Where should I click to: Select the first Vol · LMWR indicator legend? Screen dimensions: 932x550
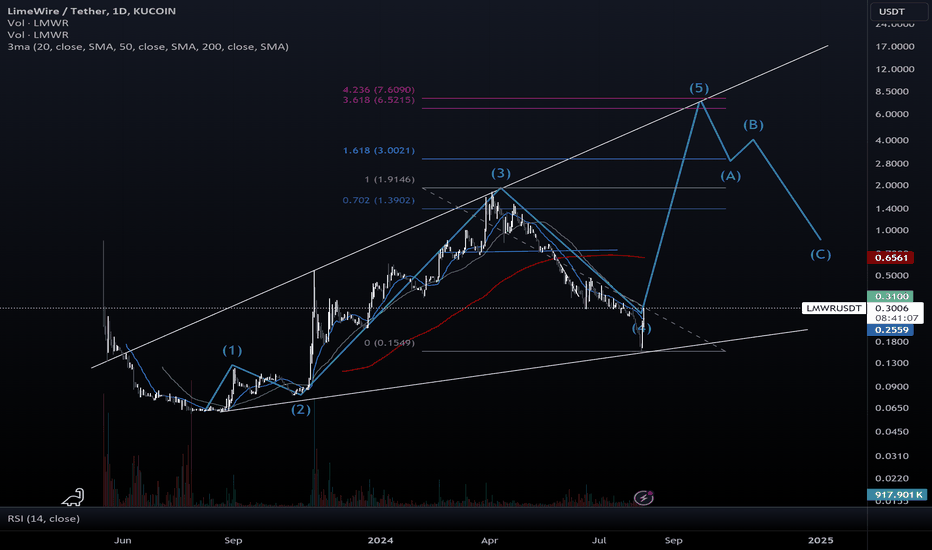[x=38, y=23]
